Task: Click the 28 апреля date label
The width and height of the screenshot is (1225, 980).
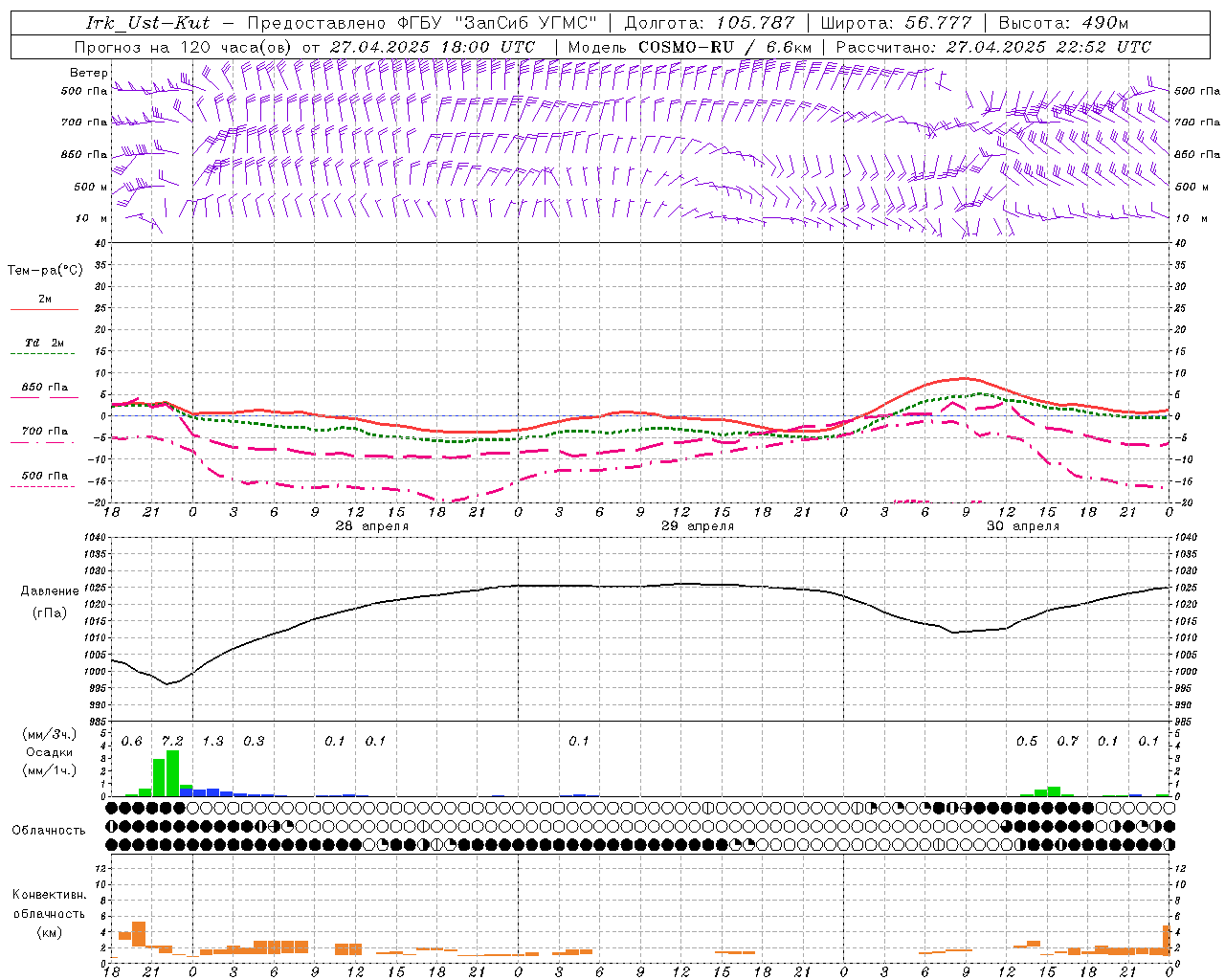Action: (x=372, y=526)
